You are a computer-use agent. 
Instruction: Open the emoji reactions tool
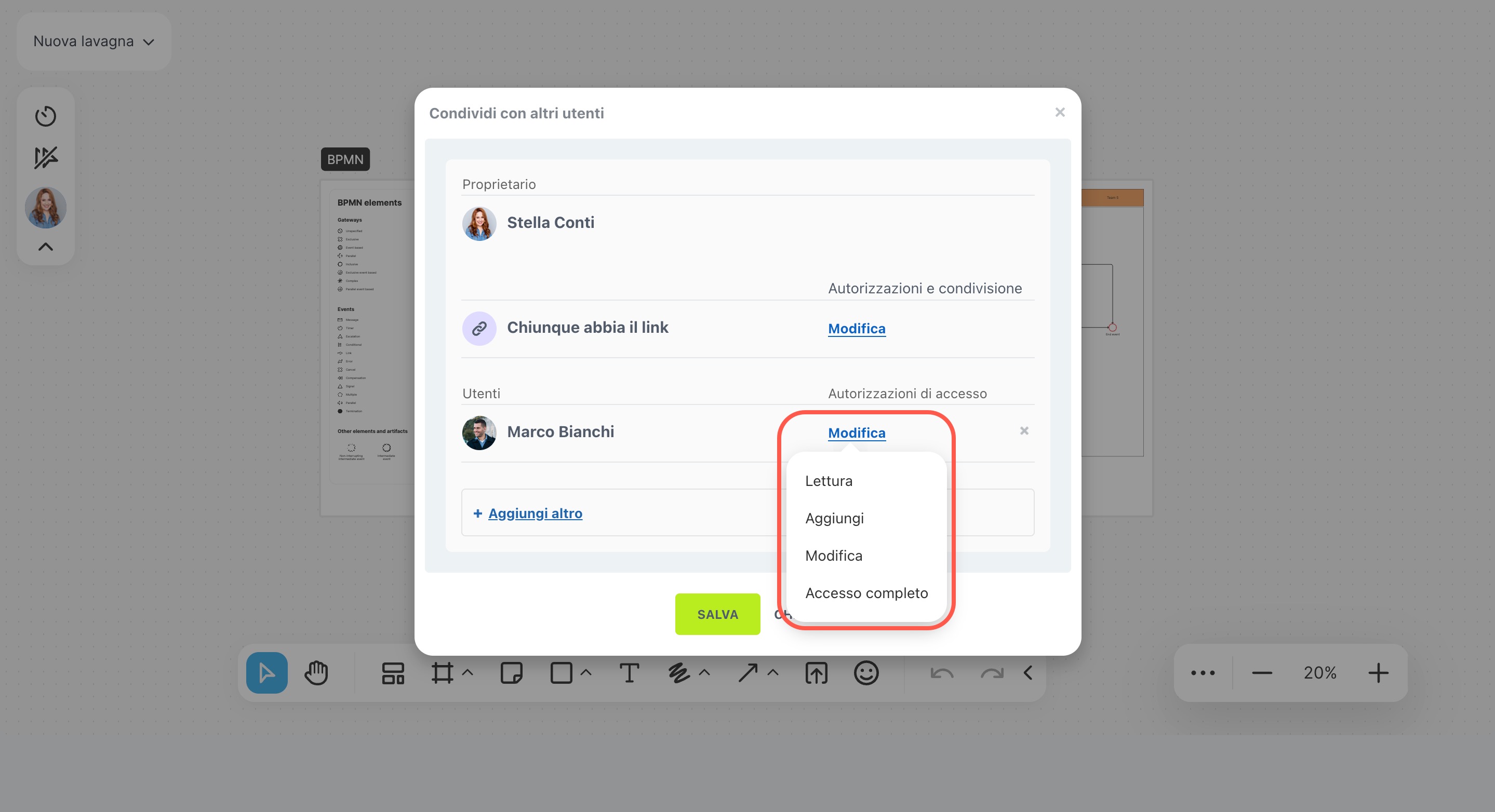pyautogui.click(x=866, y=673)
